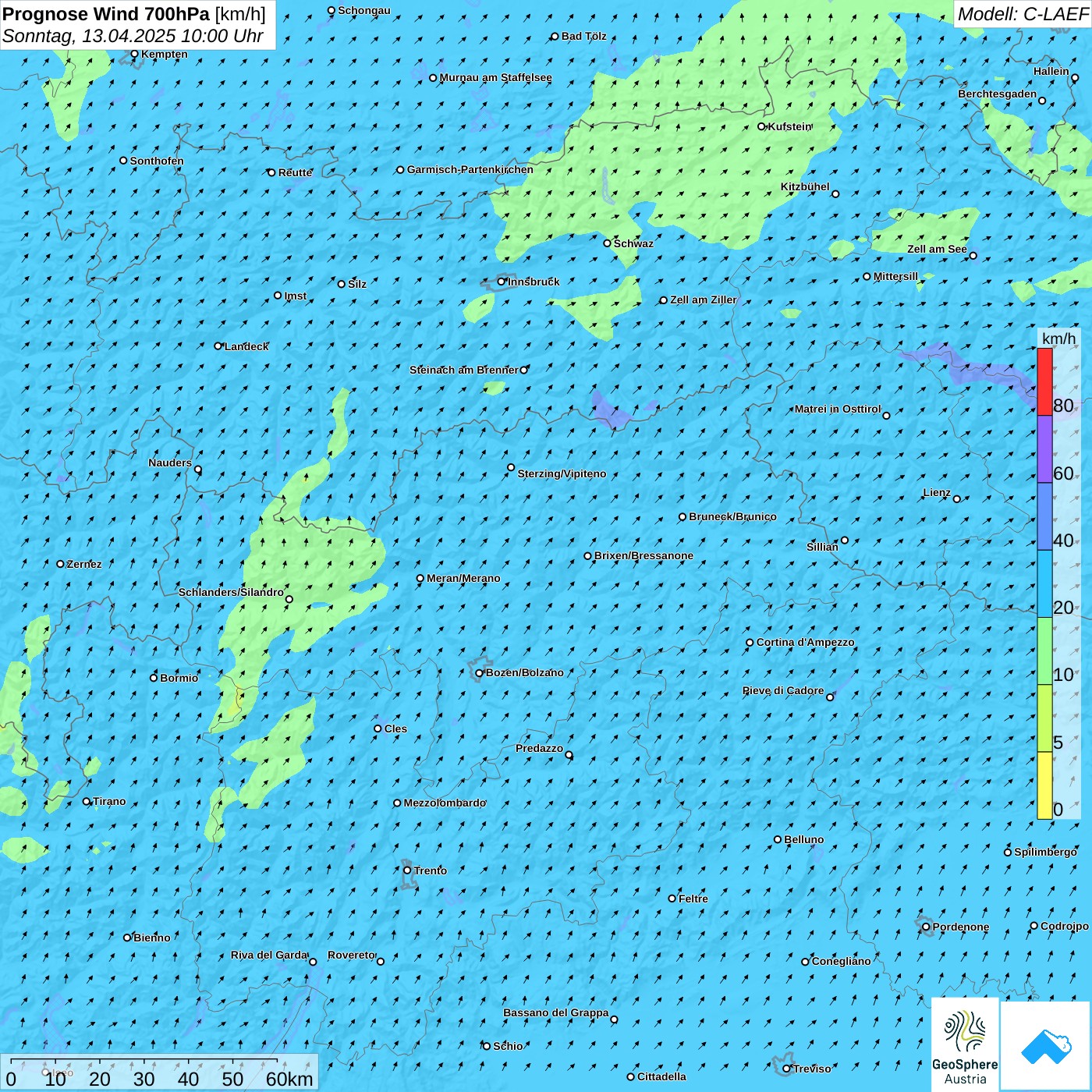Image resolution: width=1092 pixels, height=1092 pixels.
Task: Click the Murnau am Staffelsee label
Action: [x=496, y=77]
